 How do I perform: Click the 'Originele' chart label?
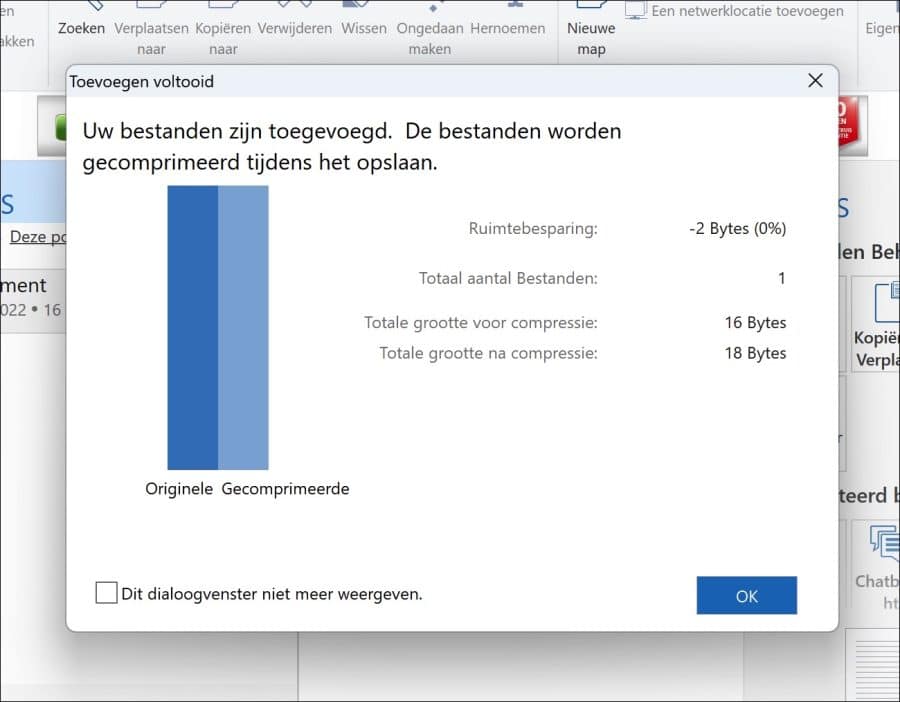tap(179, 488)
